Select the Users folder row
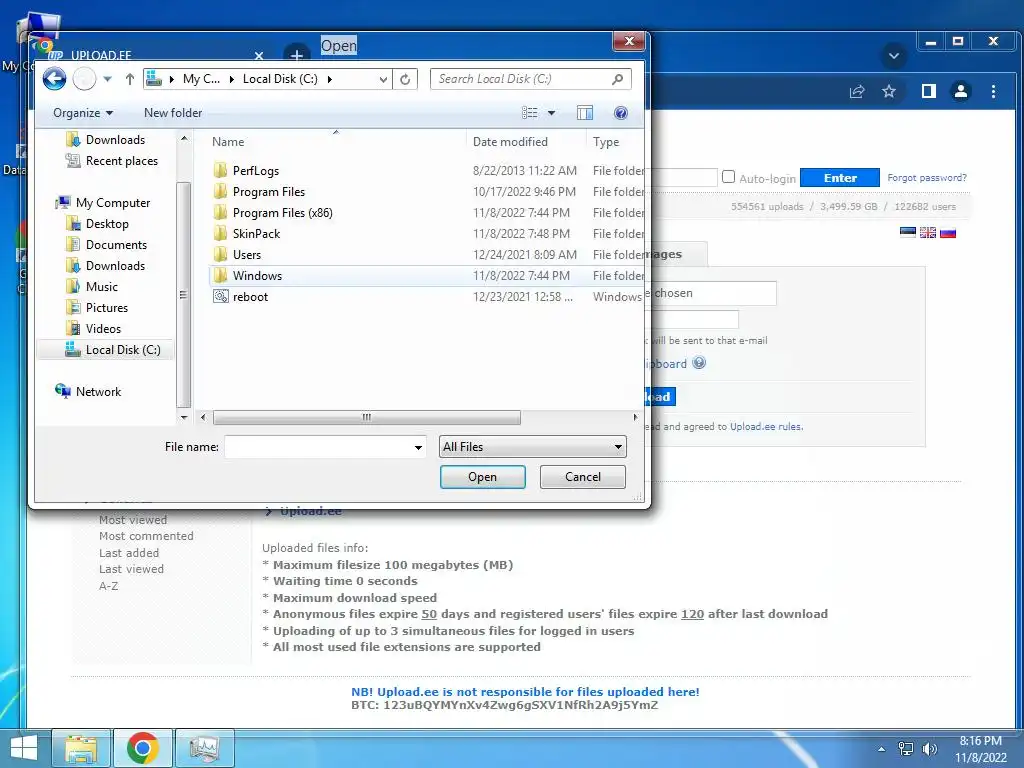The width and height of the screenshot is (1024, 768). [x=426, y=255]
